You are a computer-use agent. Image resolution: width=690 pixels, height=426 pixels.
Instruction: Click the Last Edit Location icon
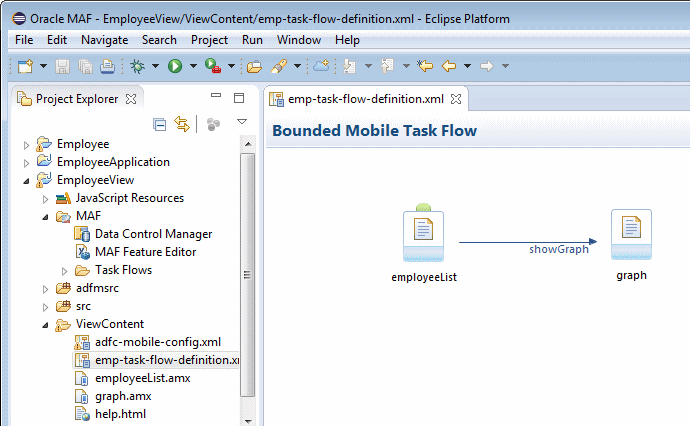[425, 66]
